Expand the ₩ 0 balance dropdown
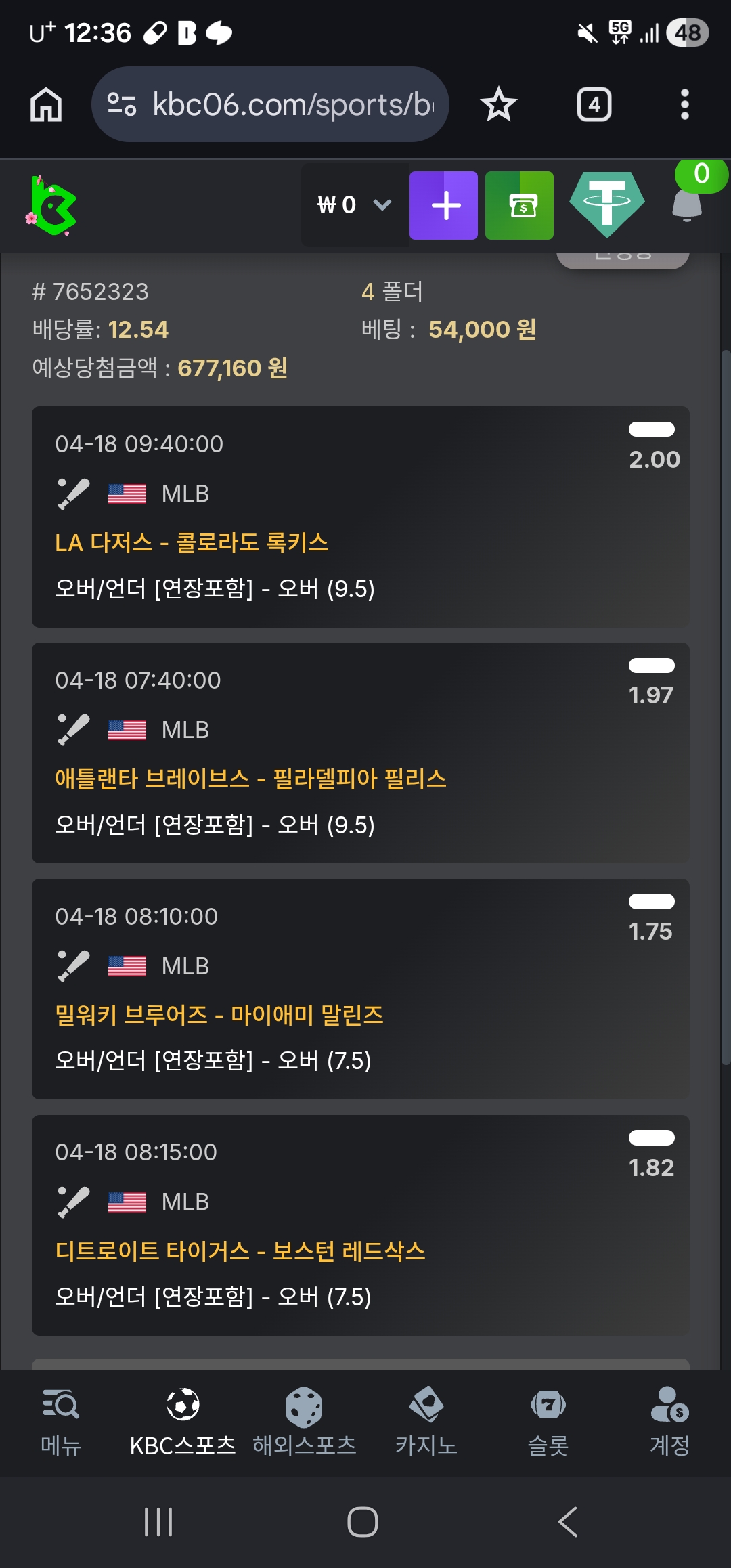 [x=355, y=205]
